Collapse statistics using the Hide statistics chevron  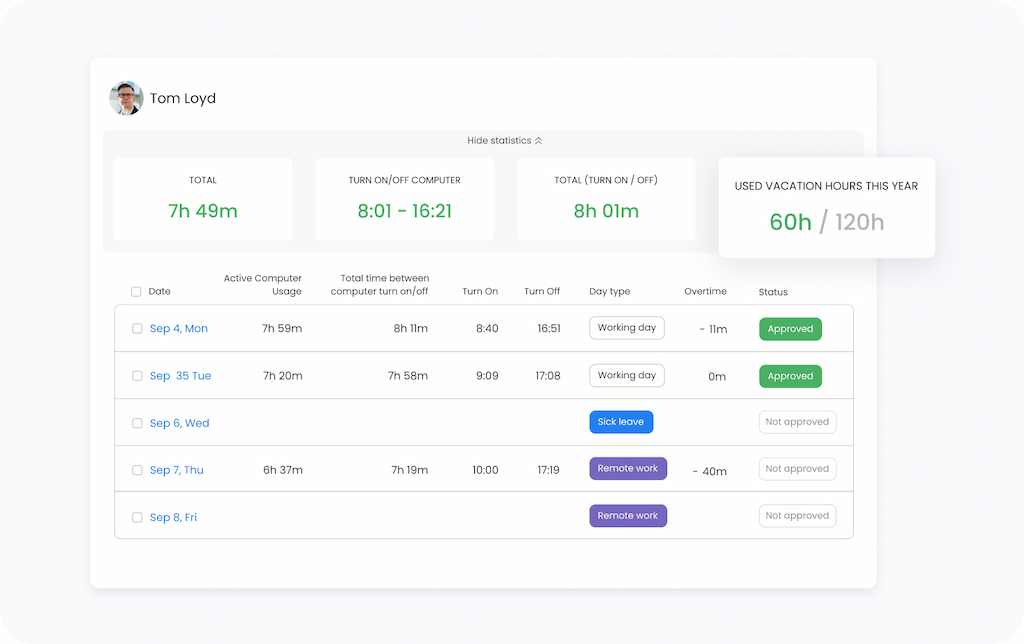[505, 140]
